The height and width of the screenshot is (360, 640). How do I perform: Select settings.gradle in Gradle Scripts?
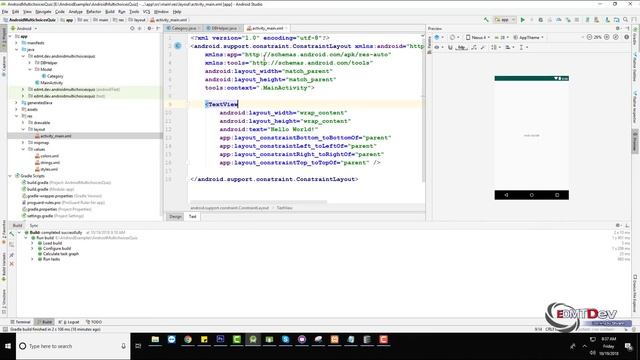40,216
